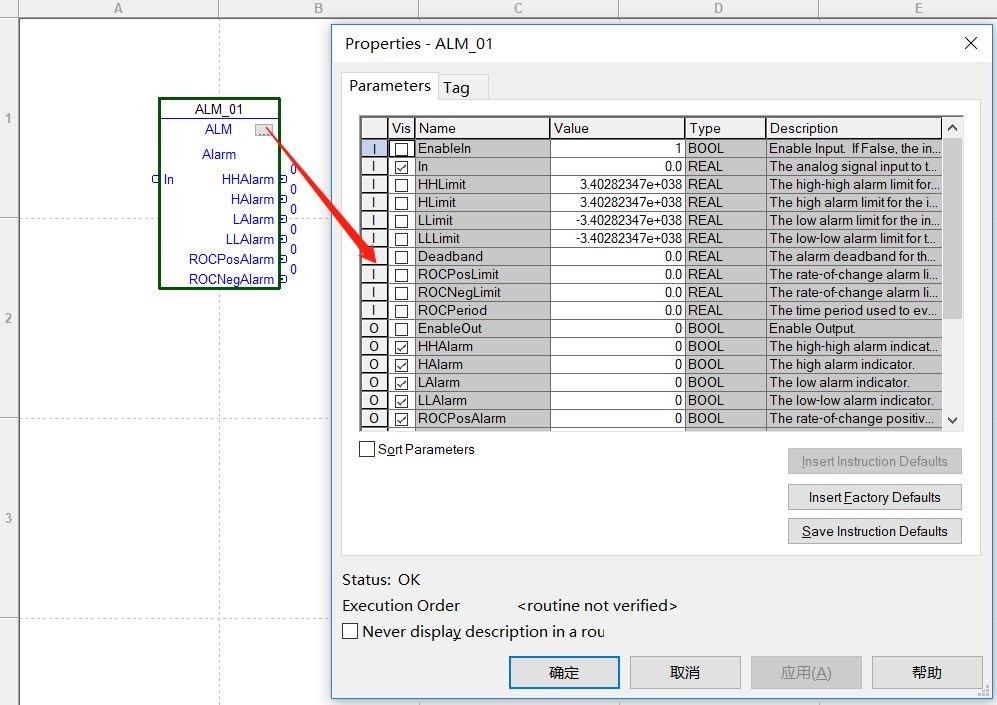
Task: Select the EnableIn row header cell
Action: [374, 148]
